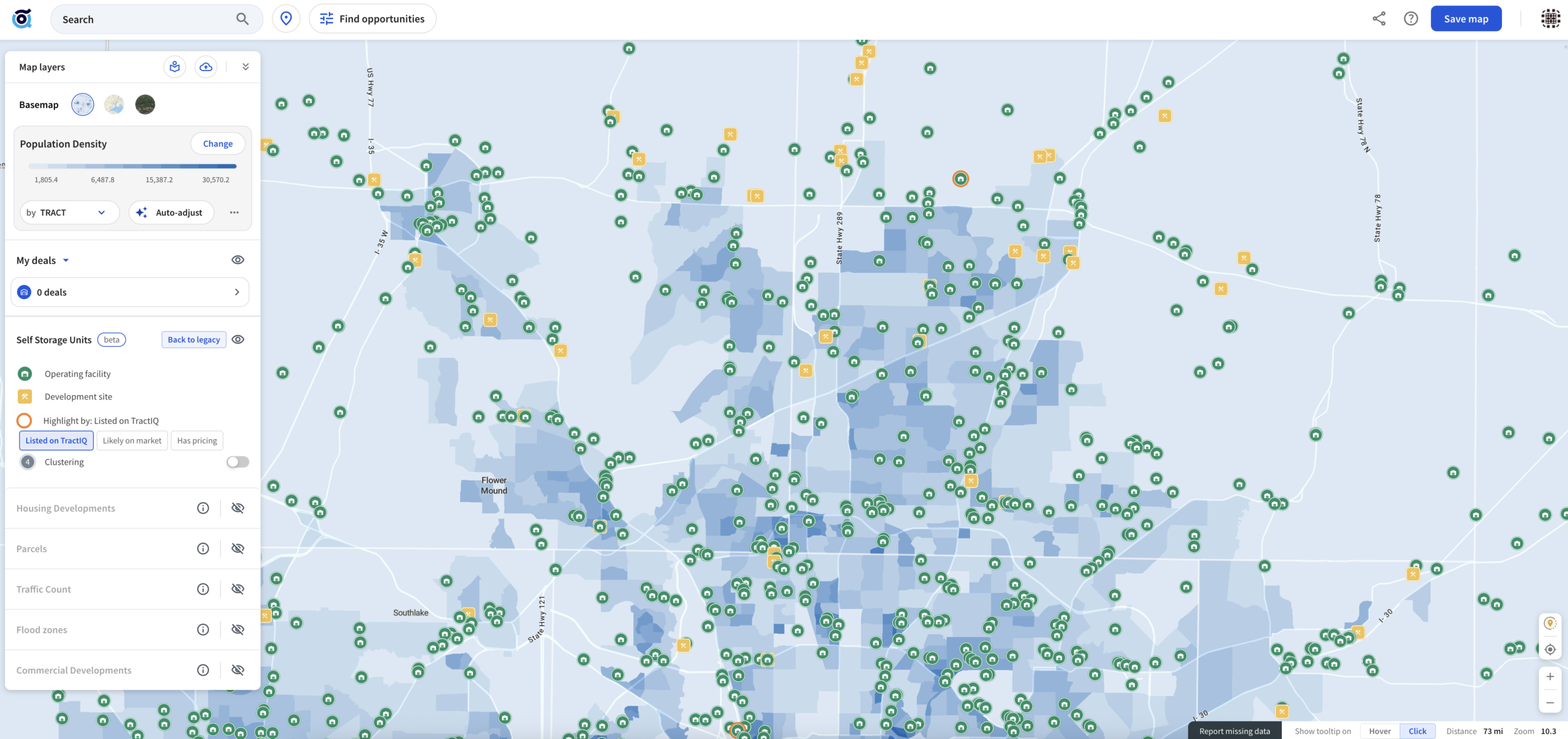Click Change population density layer
Image resolution: width=1568 pixels, height=739 pixels.
point(218,143)
